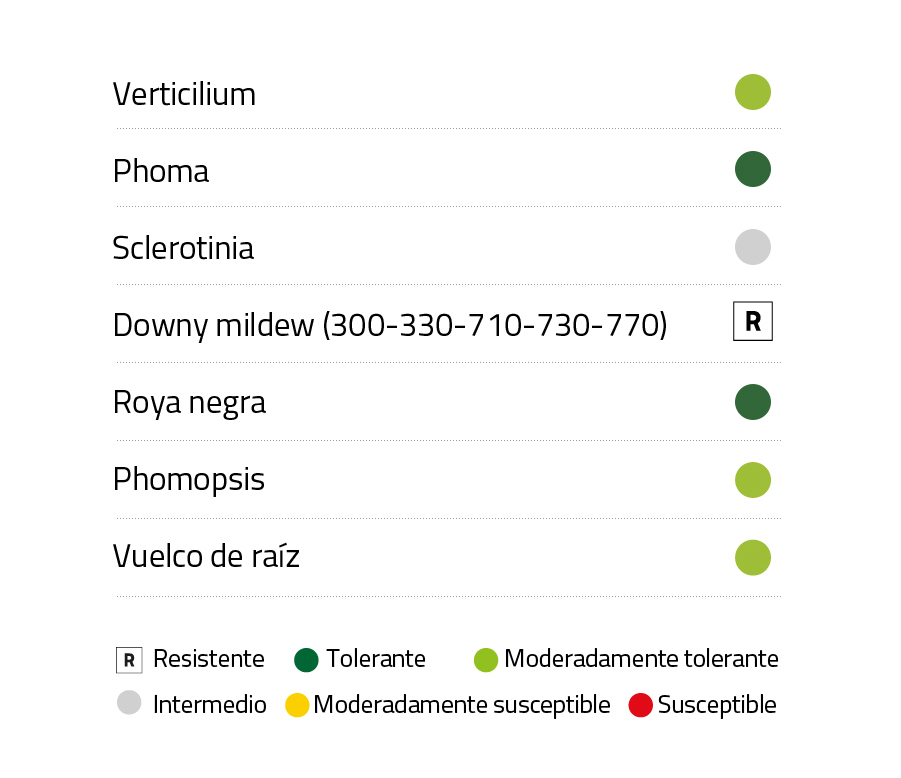Click the Downy mildew races text
The width and height of the screenshot is (901, 778).
pos(389,325)
